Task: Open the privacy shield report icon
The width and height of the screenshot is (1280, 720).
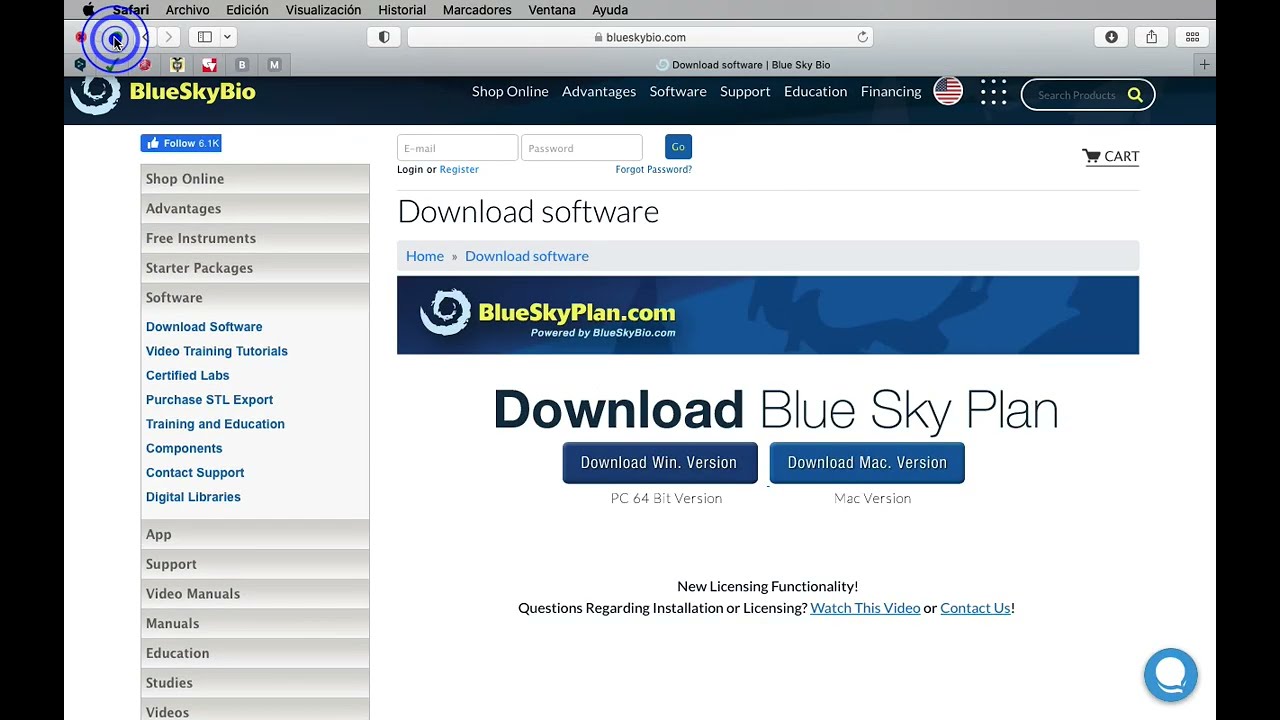Action: pos(384,37)
